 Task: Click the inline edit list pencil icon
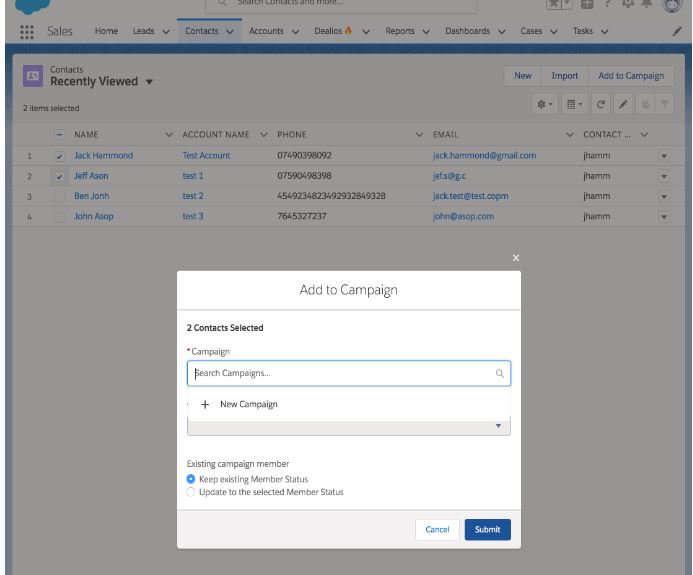[x=624, y=103]
